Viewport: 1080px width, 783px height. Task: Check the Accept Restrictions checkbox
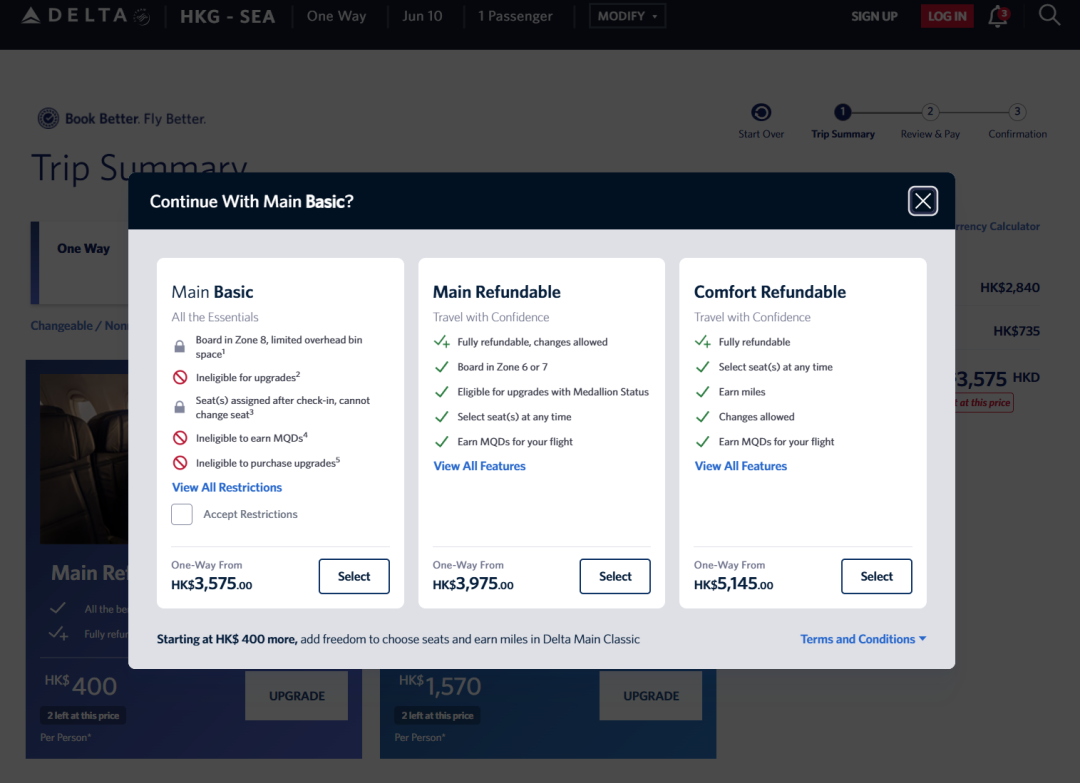pyautogui.click(x=182, y=514)
